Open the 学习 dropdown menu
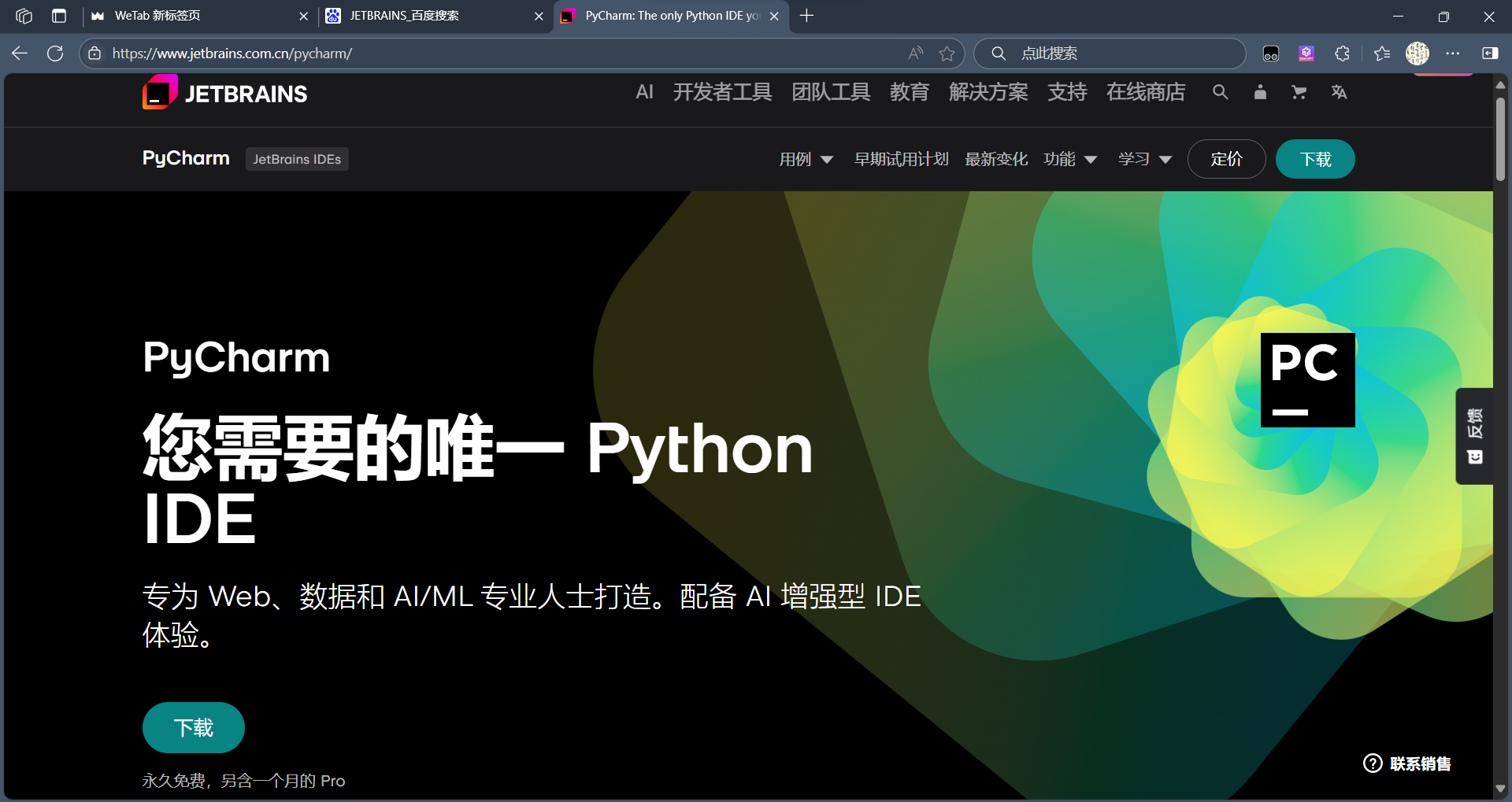The width and height of the screenshot is (1512, 802). pyautogui.click(x=1143, y=159)
